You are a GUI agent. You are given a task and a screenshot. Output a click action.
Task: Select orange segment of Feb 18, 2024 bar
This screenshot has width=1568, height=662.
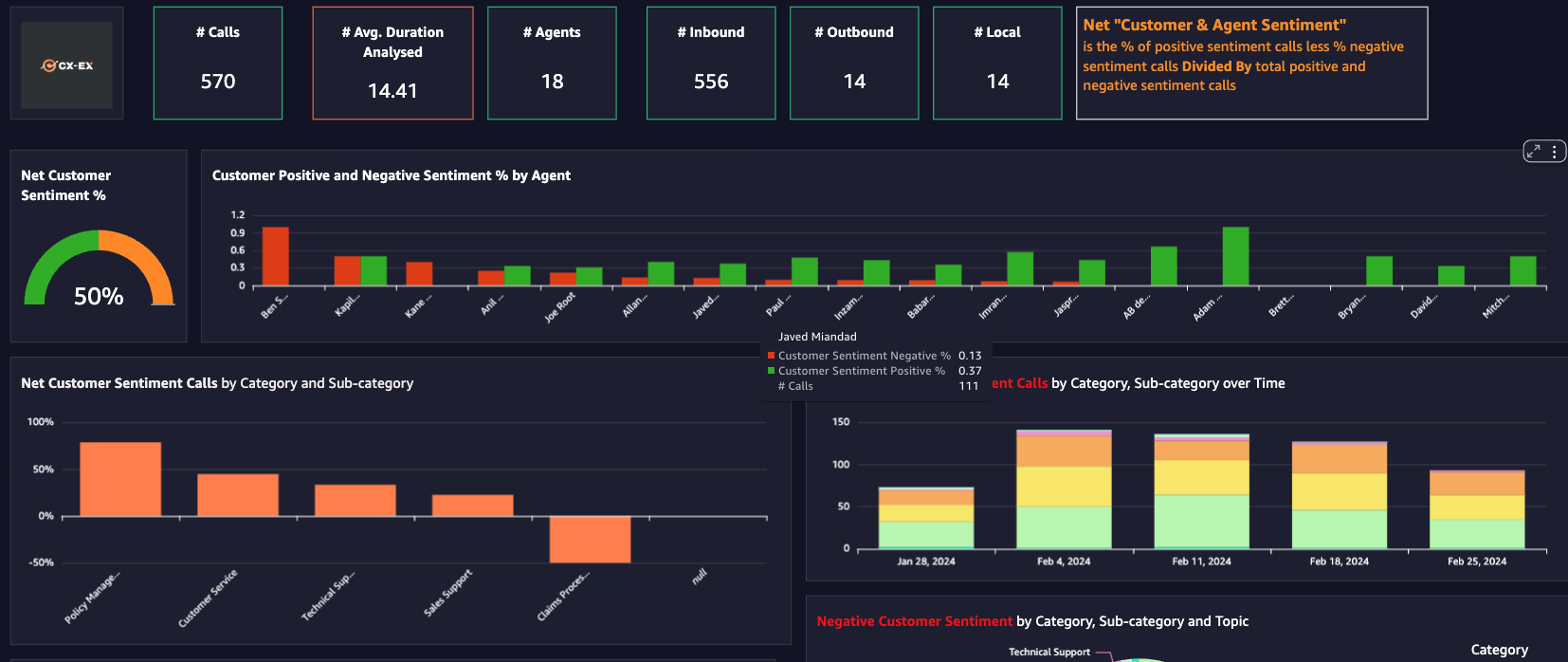pyautogui.click(x=1340, y=459)
